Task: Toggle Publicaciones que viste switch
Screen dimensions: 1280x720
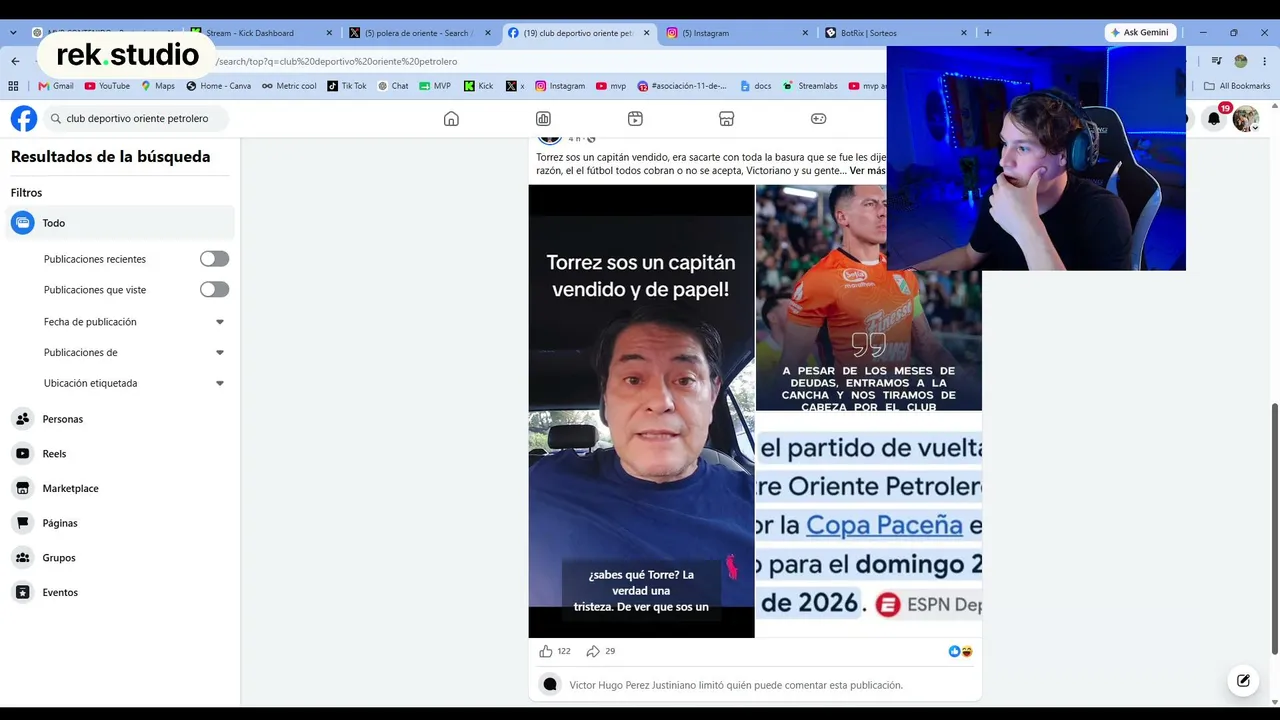Action: point(214,289)
